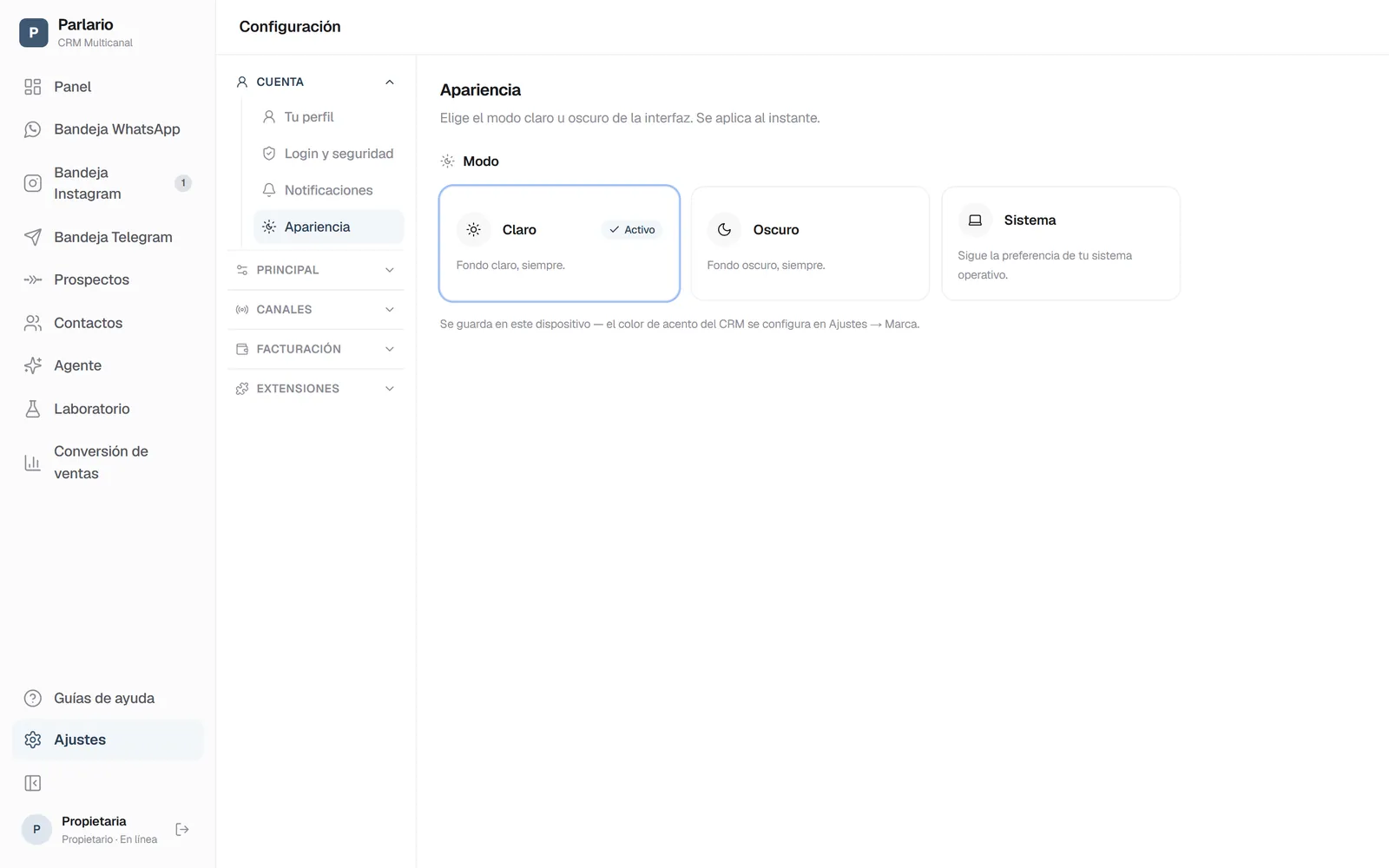The width and height of the screenshot is (1389, 868).
Task: Open Apariencia settings item
Action: (x=328, y=227)
